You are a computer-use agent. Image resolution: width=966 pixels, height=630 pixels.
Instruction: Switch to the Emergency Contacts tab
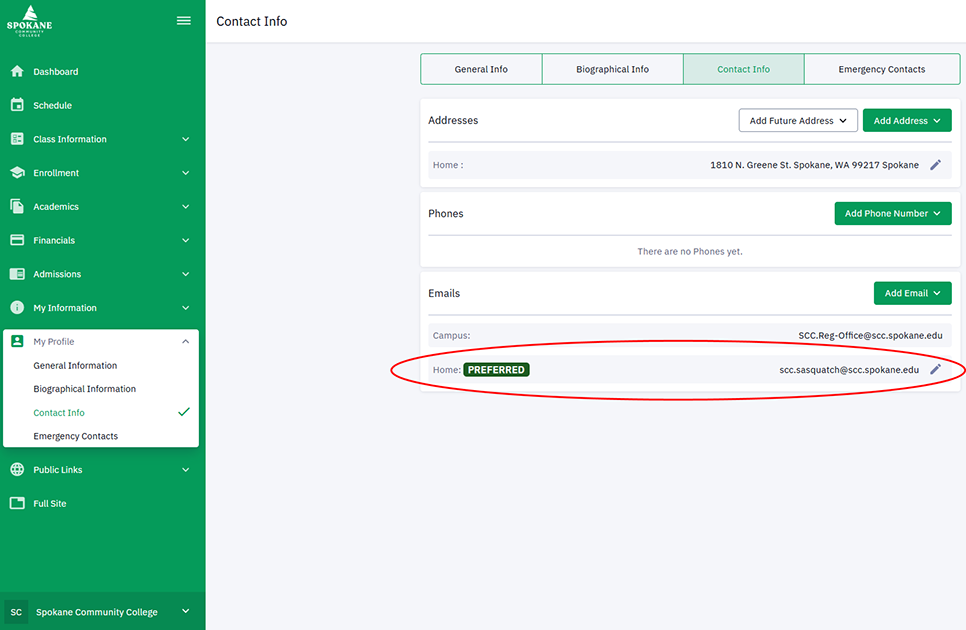click(x=881, y=68)
